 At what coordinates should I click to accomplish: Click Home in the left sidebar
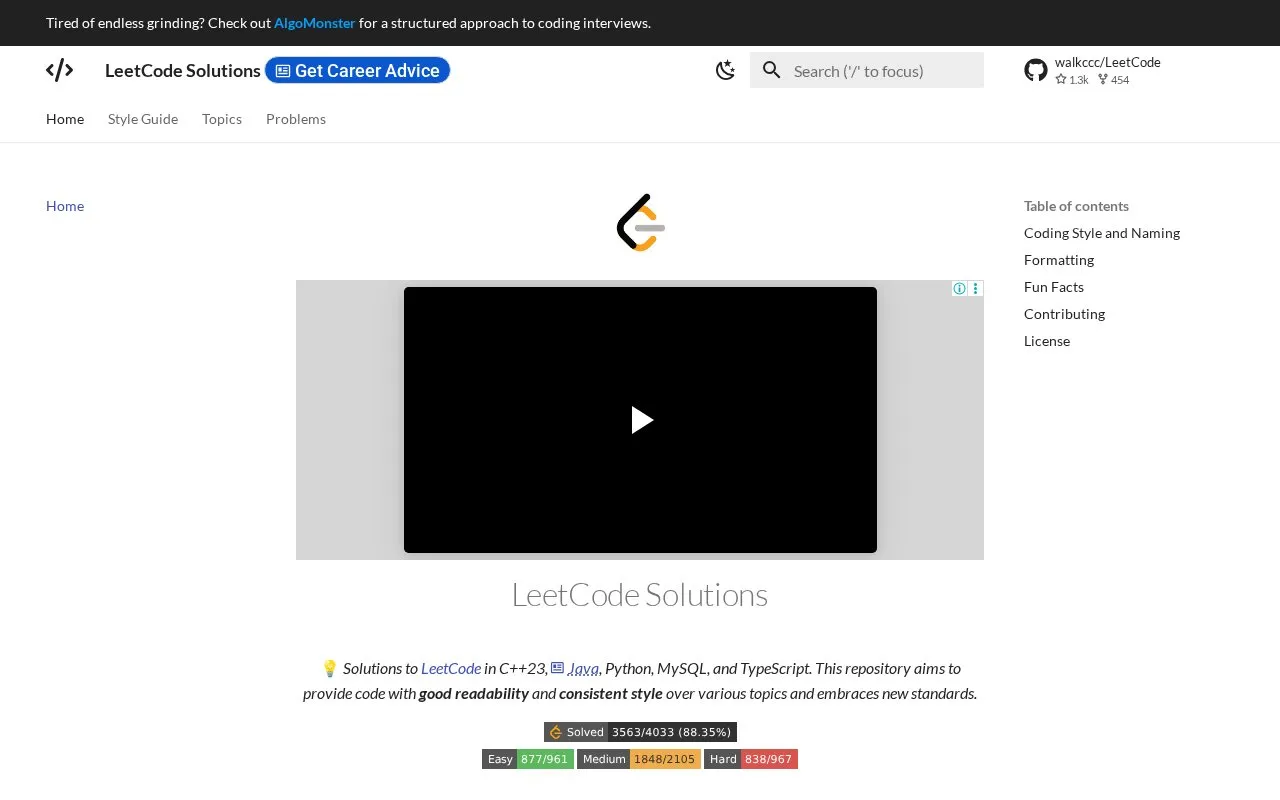[65, 206]
